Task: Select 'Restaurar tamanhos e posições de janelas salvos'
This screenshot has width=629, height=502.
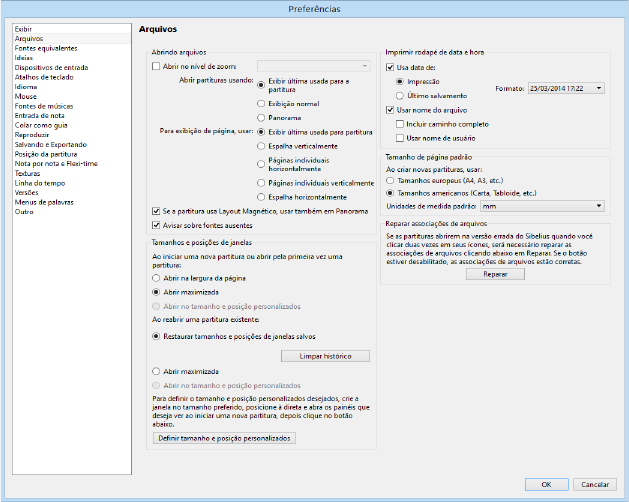Action: pyautogui.click(x=156, y=336)
